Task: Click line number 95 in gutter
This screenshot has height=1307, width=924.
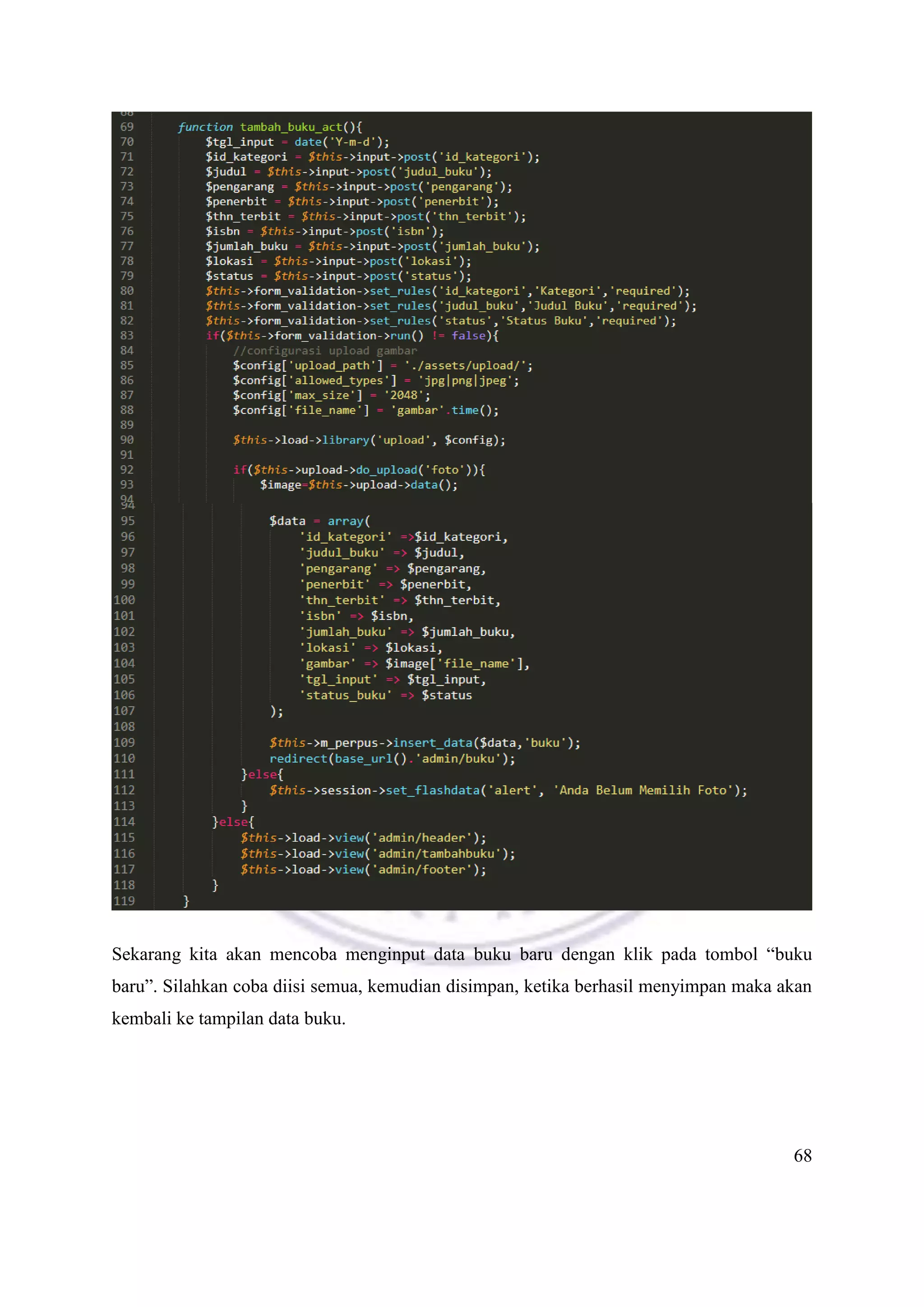Action: pyautogui.click(x=127, y=521)
